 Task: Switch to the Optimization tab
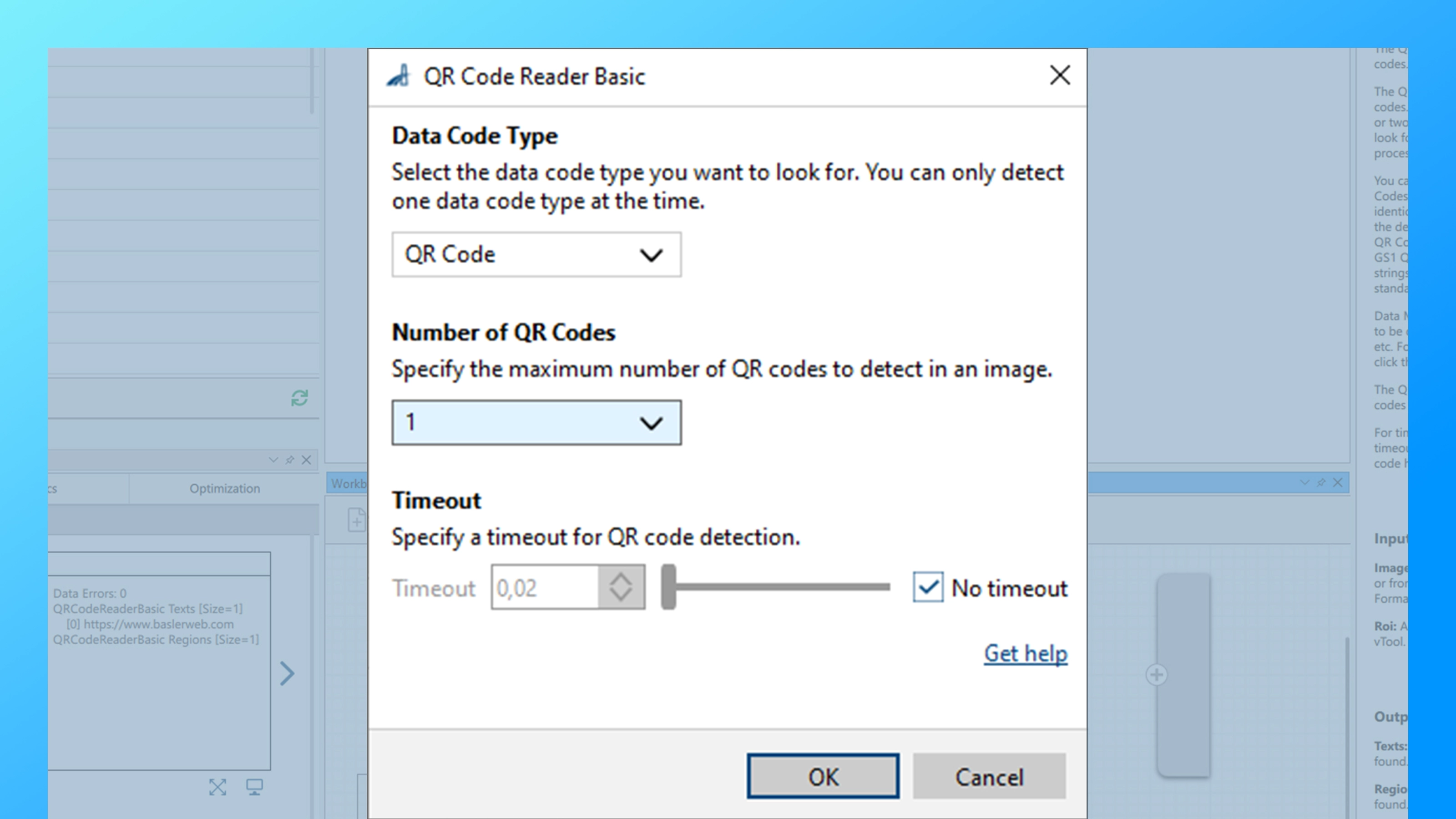click(x=224, y=488)
